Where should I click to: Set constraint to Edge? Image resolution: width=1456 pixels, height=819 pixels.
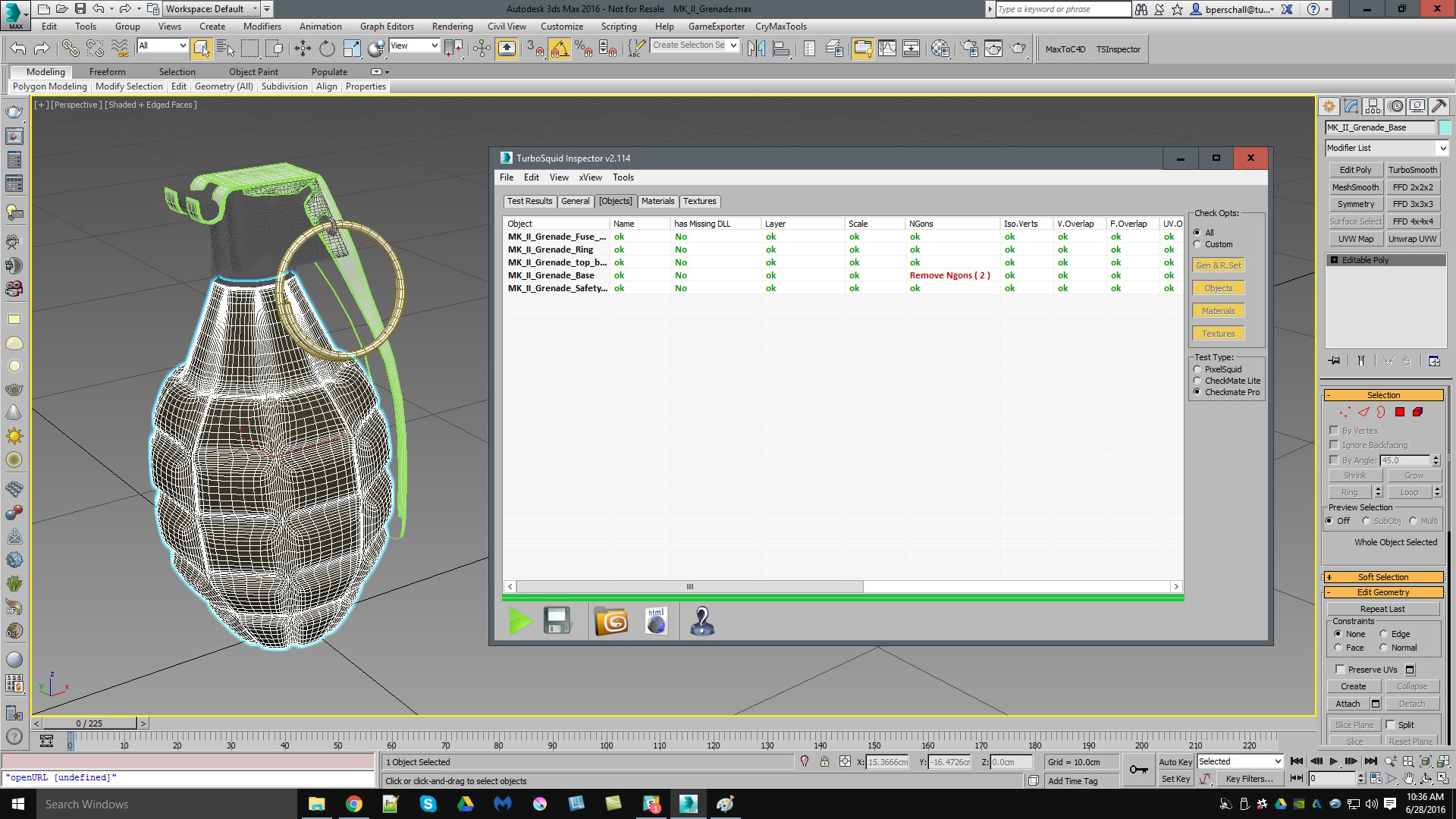(1384, 634)
